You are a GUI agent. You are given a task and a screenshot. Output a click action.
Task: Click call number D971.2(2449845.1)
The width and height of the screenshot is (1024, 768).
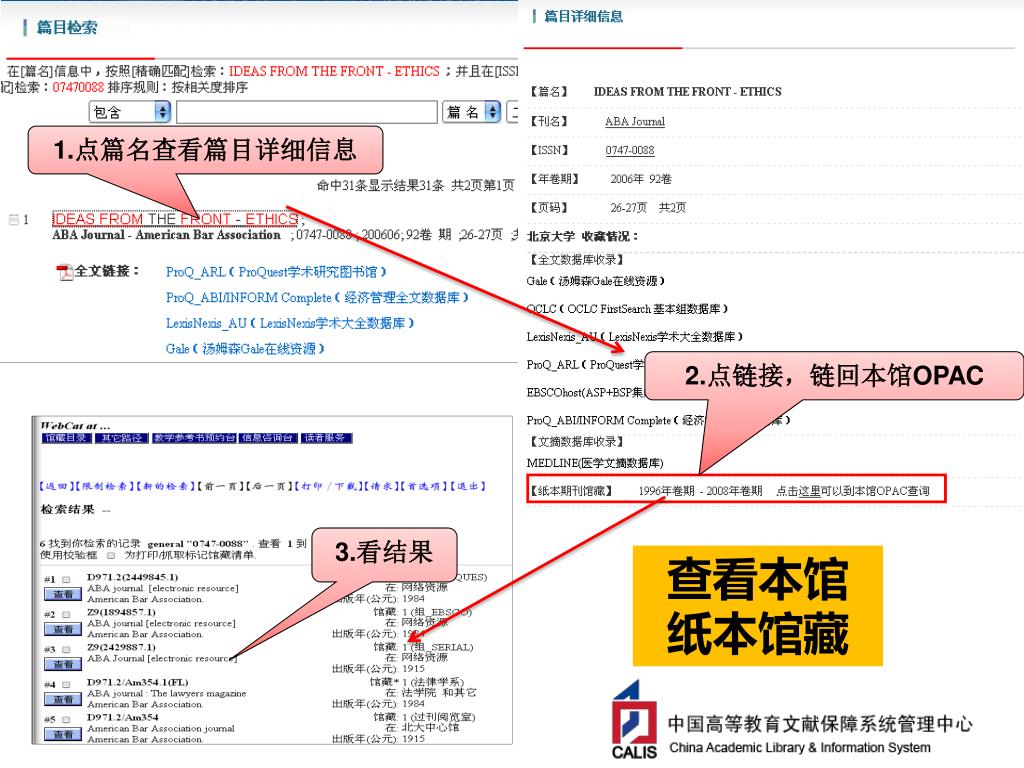point(133,577)
